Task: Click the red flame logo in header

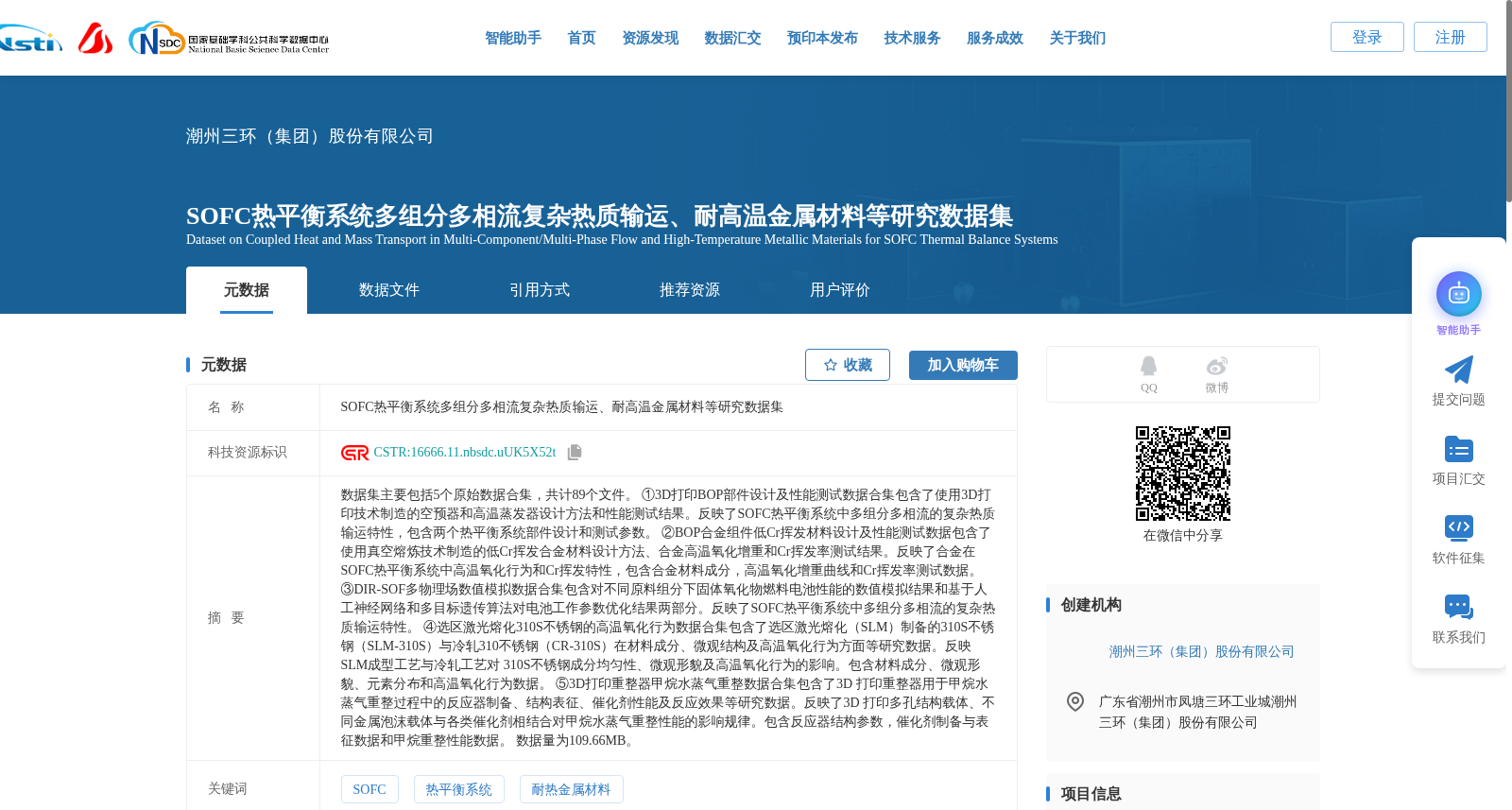Action: (94, 38)
